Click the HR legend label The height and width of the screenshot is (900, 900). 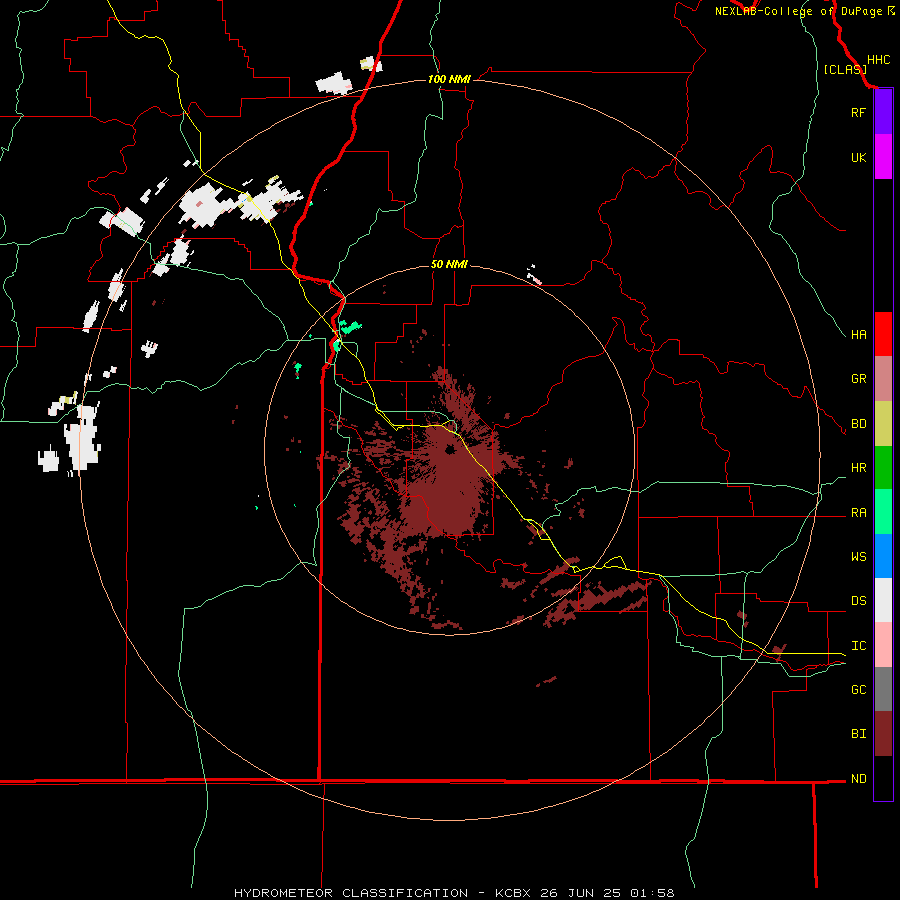pos(858,468)
